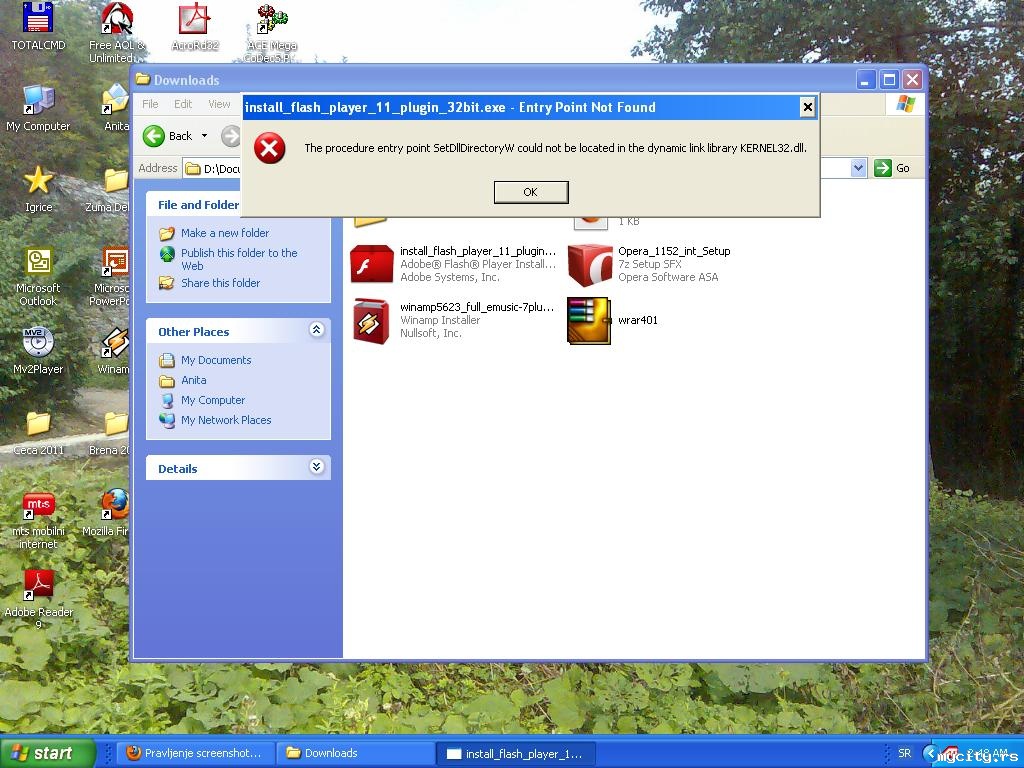Open the View menu in Downloads window
The height and width of the screenshot is (768, 1024).
(219, 104)
